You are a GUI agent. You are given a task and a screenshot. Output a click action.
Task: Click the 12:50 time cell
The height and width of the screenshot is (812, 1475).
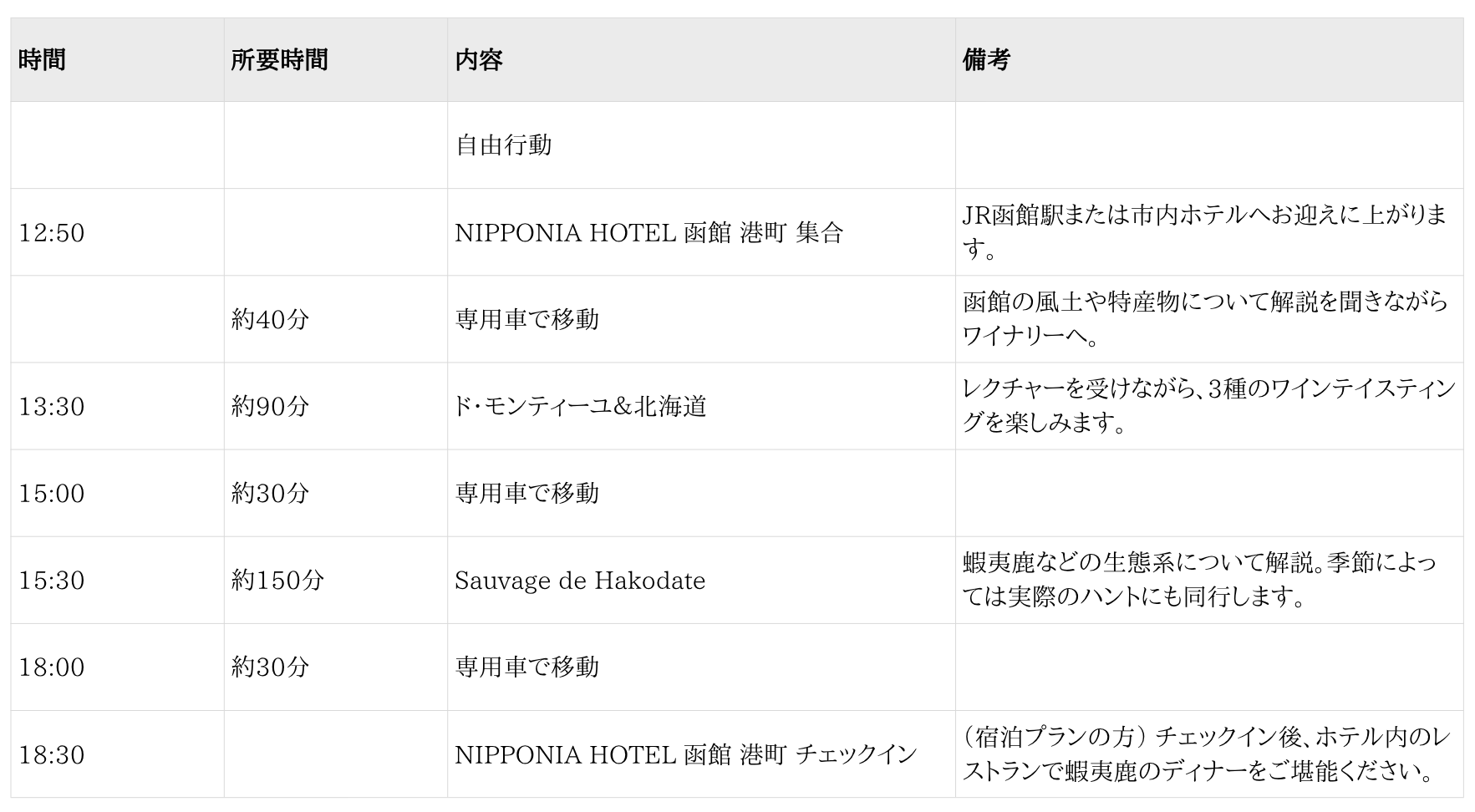52,233
